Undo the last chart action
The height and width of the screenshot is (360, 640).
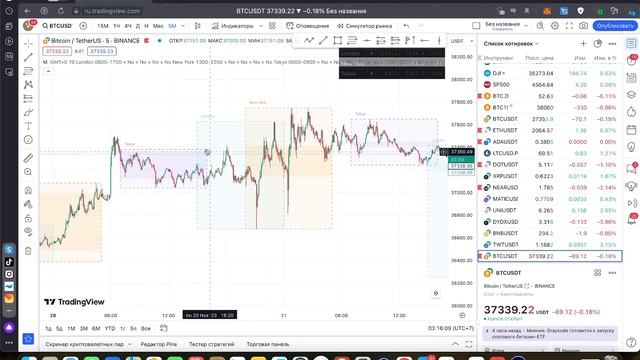[406, 26]
